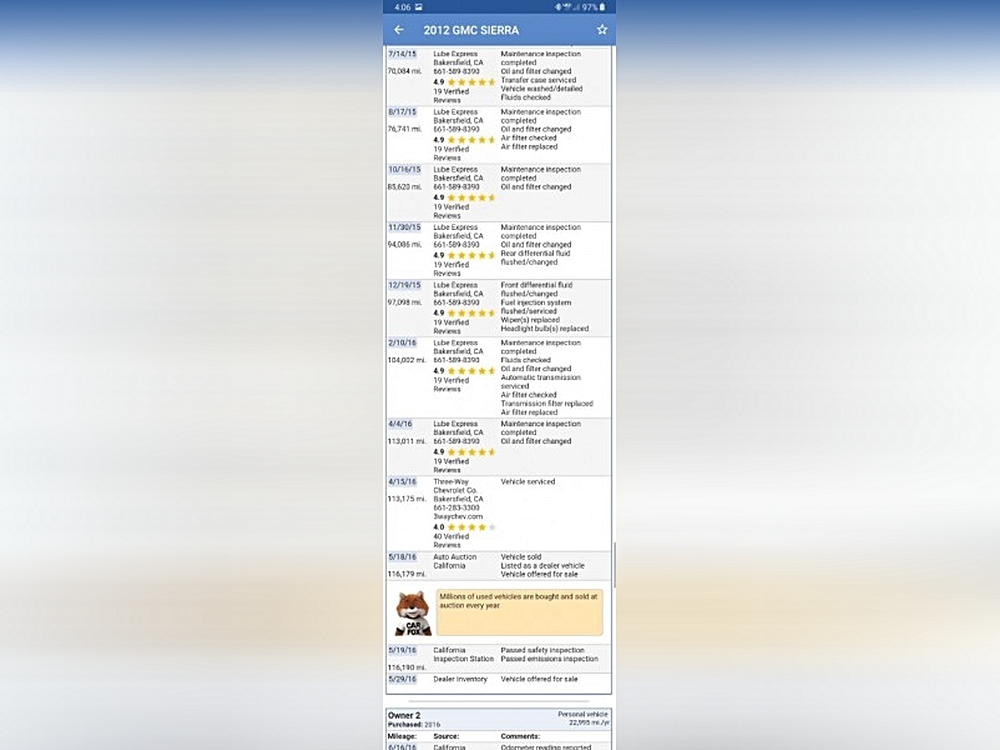Screen dimensions: 1000x750
Task: Favorite this 2012 GMC Sierra with star
Action: (x=602, y=30)
